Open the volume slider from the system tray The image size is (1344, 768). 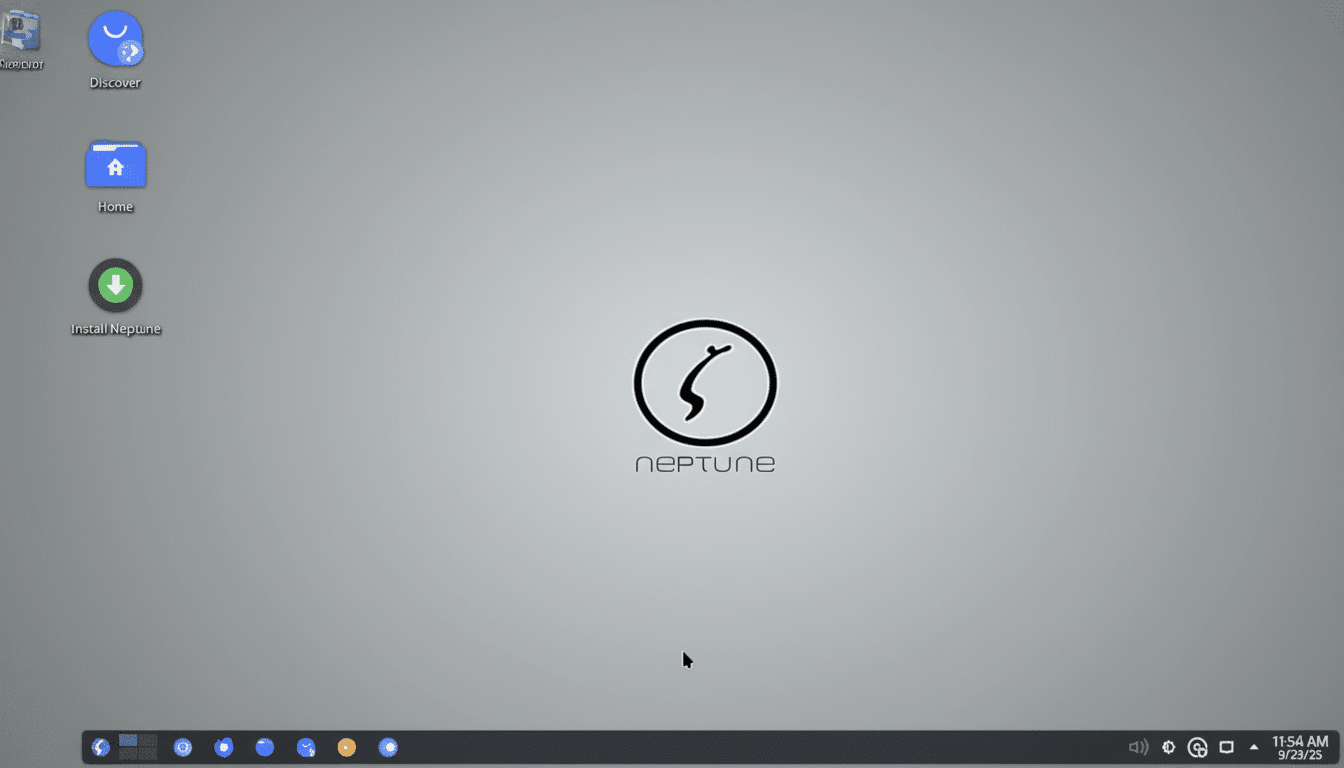coord(1138,747)
